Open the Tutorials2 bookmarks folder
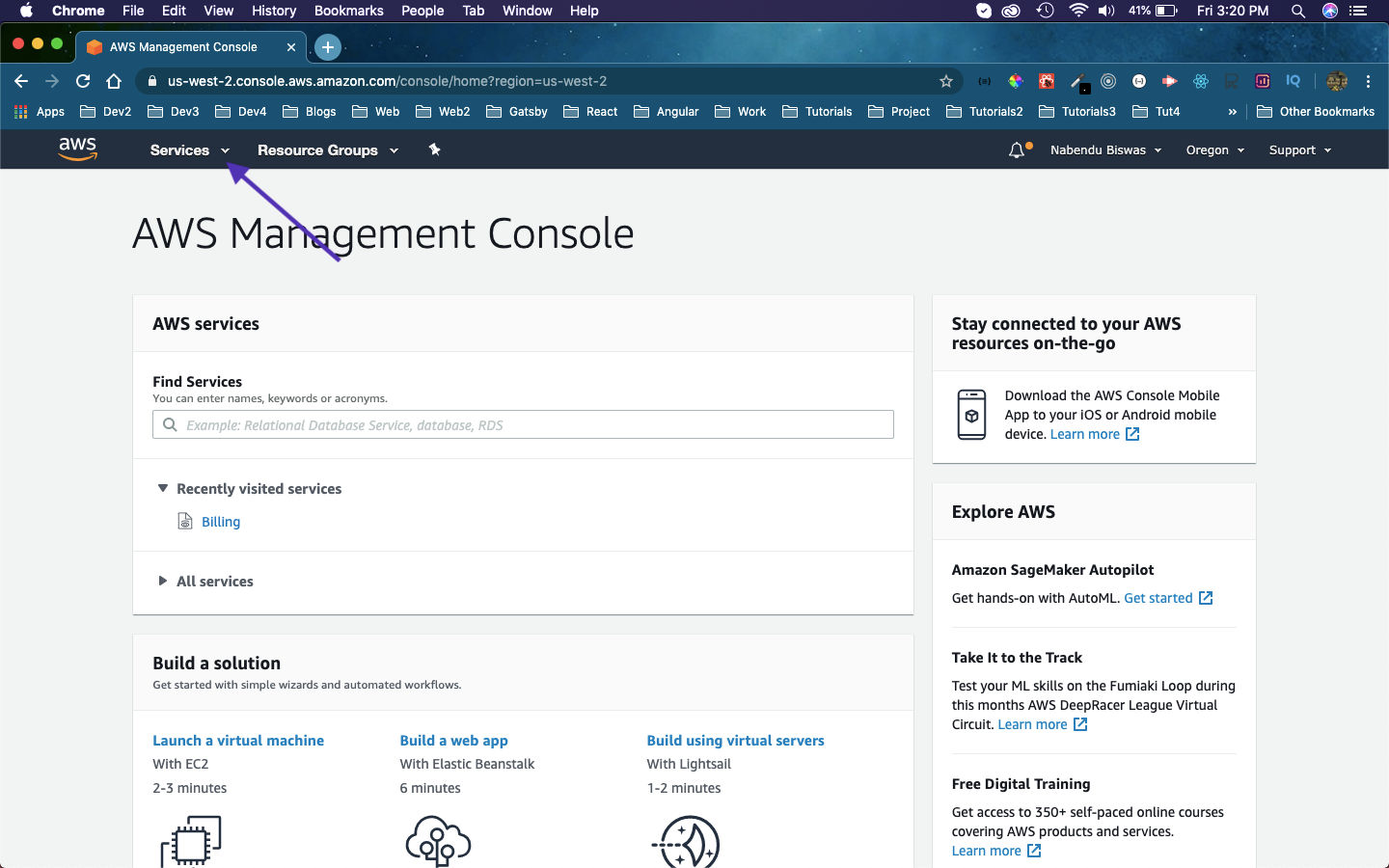The width and height of the screenshot is (1389, 868). click(985, 112)
